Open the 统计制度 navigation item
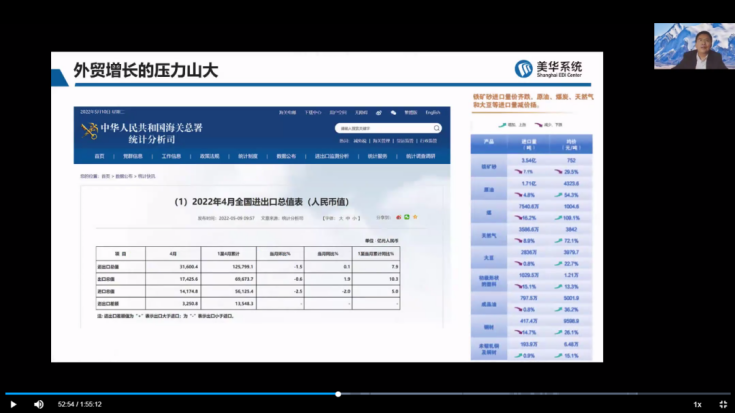 pos(248,156)
